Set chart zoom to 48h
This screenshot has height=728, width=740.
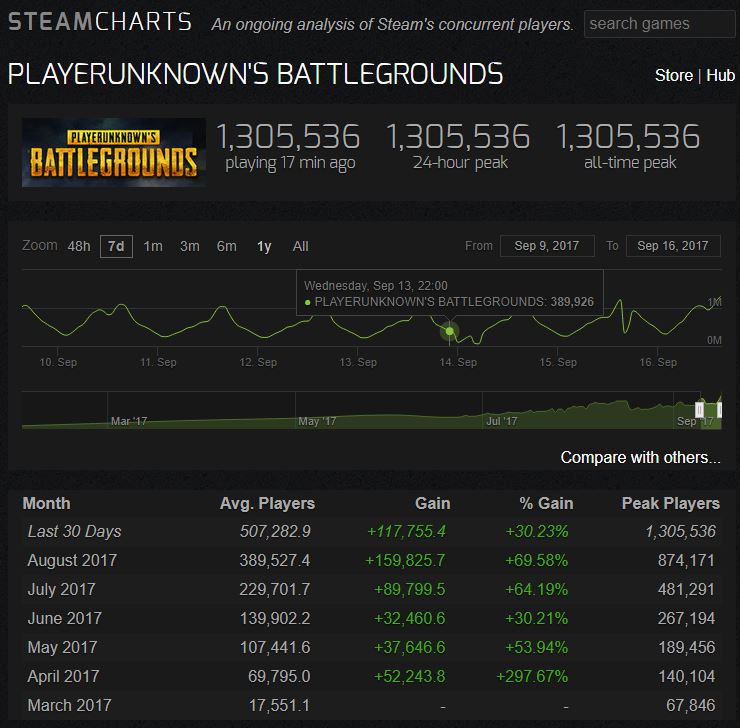[79, 246]
